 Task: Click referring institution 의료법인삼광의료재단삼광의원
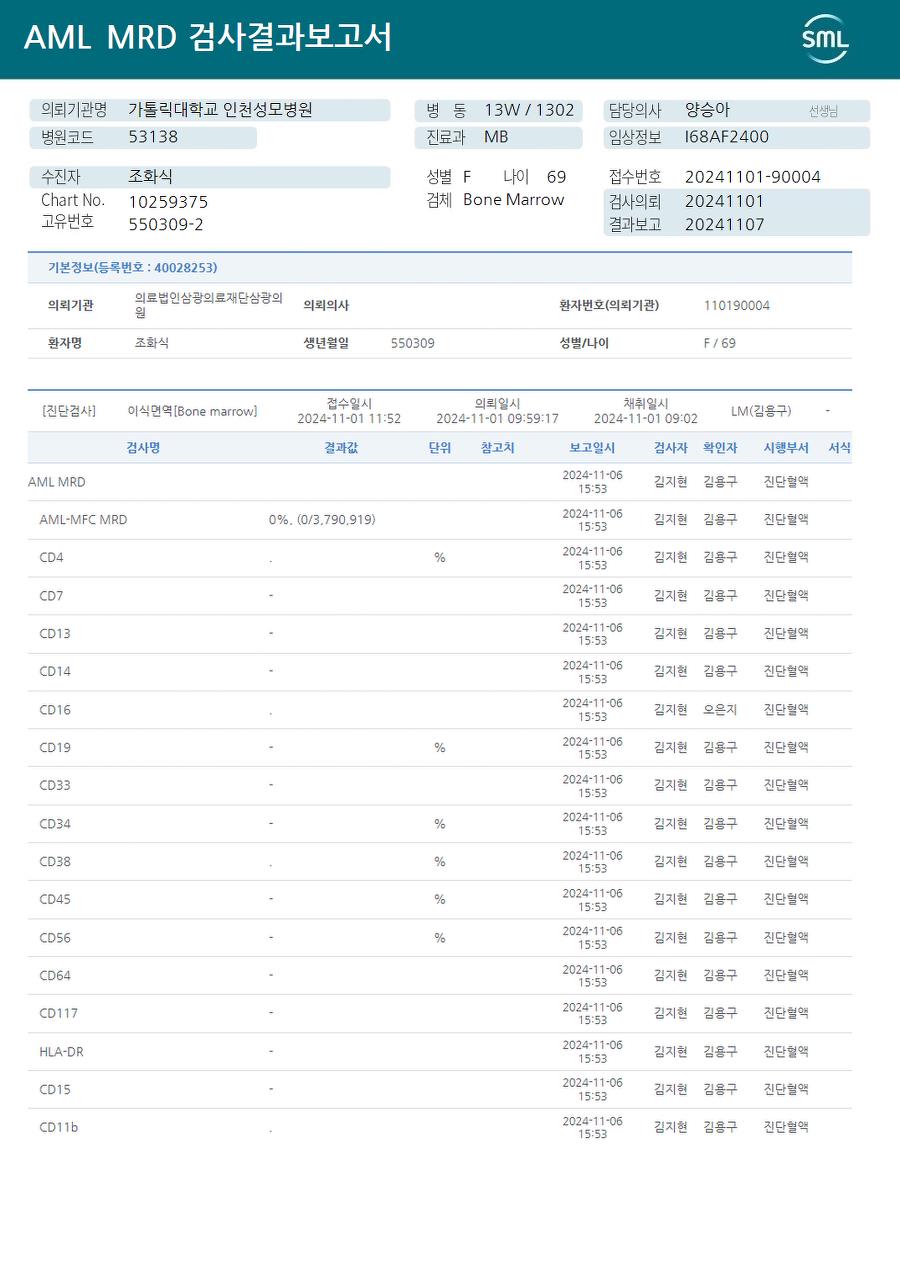pos(208,305)
